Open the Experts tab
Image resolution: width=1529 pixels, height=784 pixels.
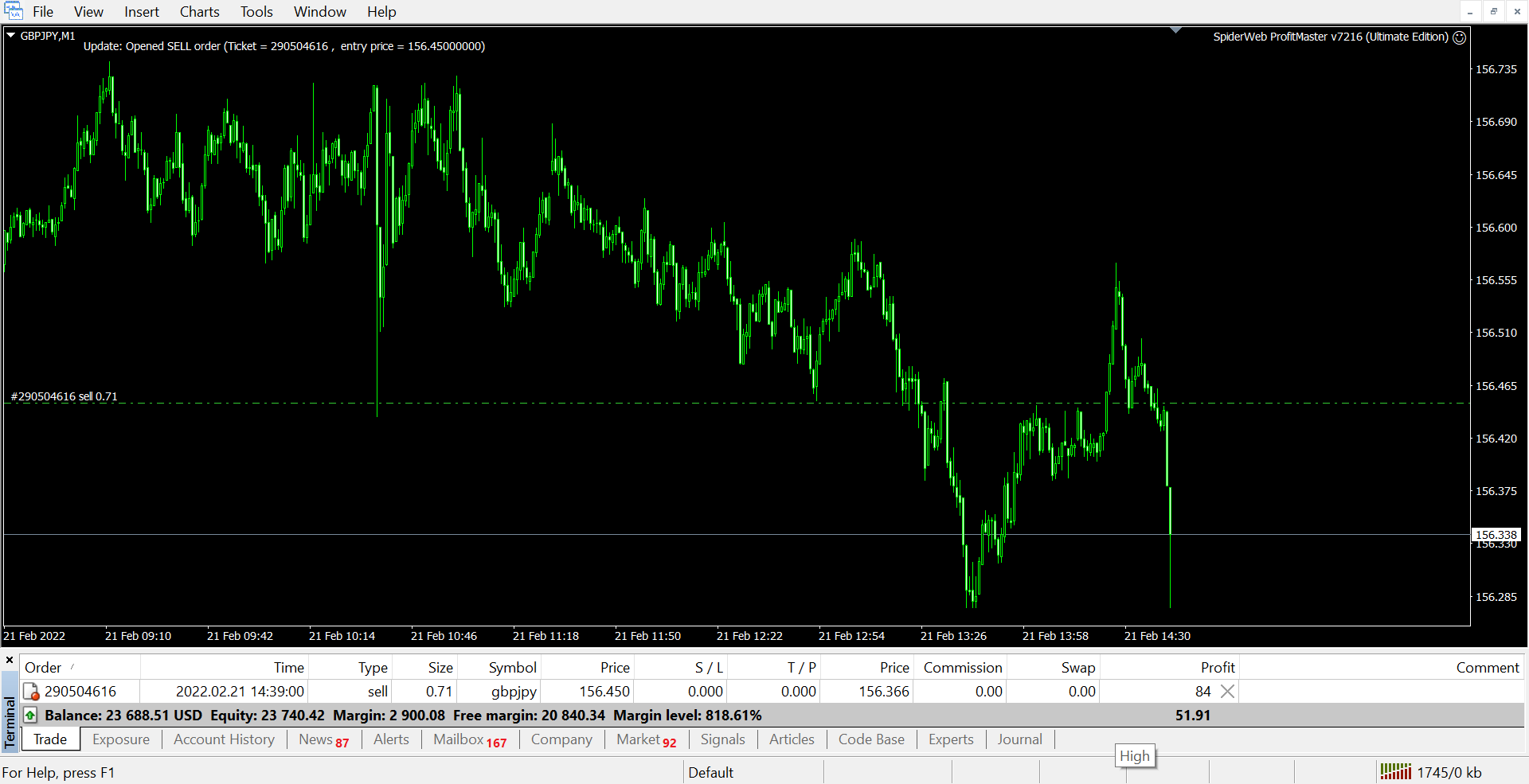pos(950,739)
